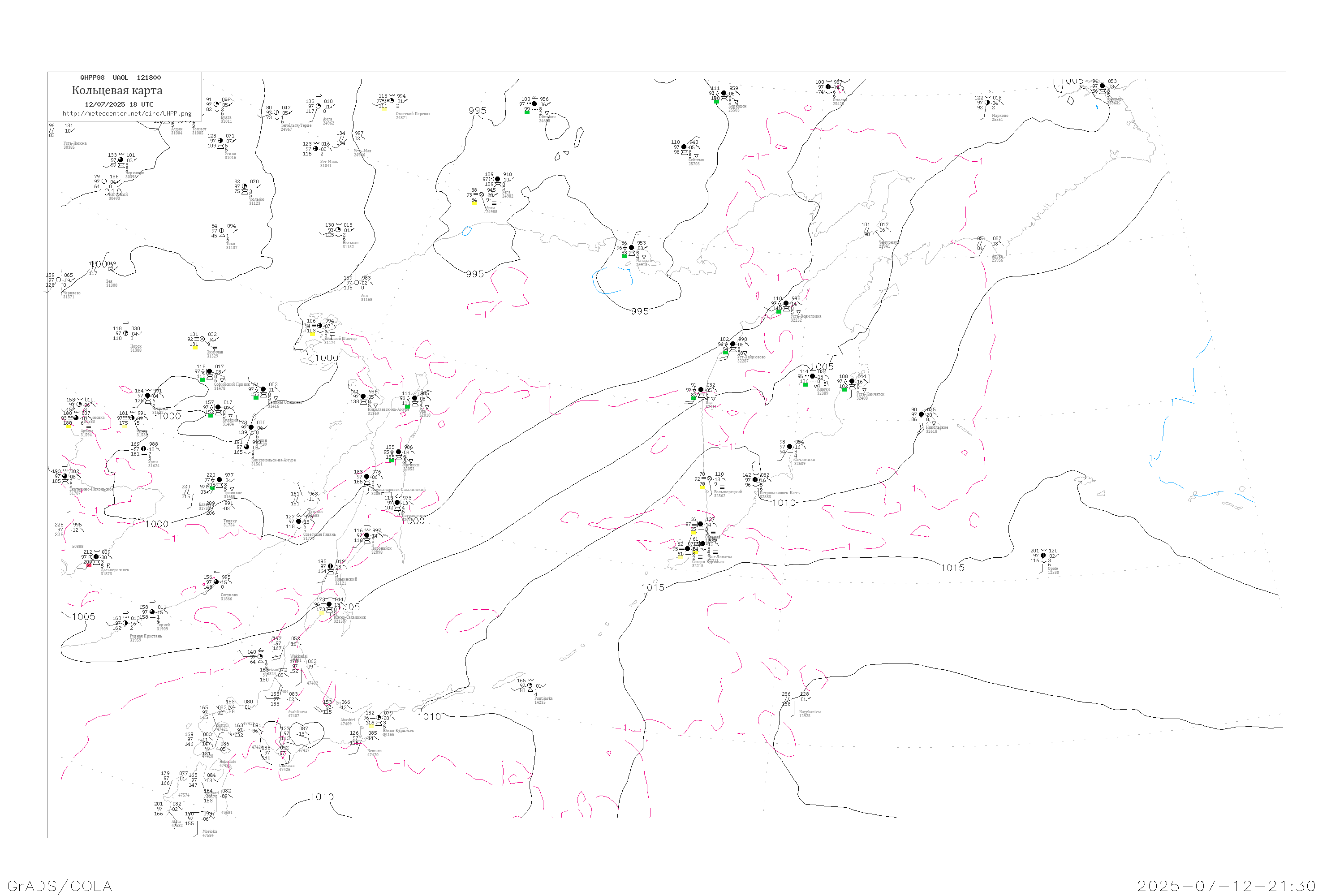Click the 'Кольцевая карта' map title

point(117,90)
